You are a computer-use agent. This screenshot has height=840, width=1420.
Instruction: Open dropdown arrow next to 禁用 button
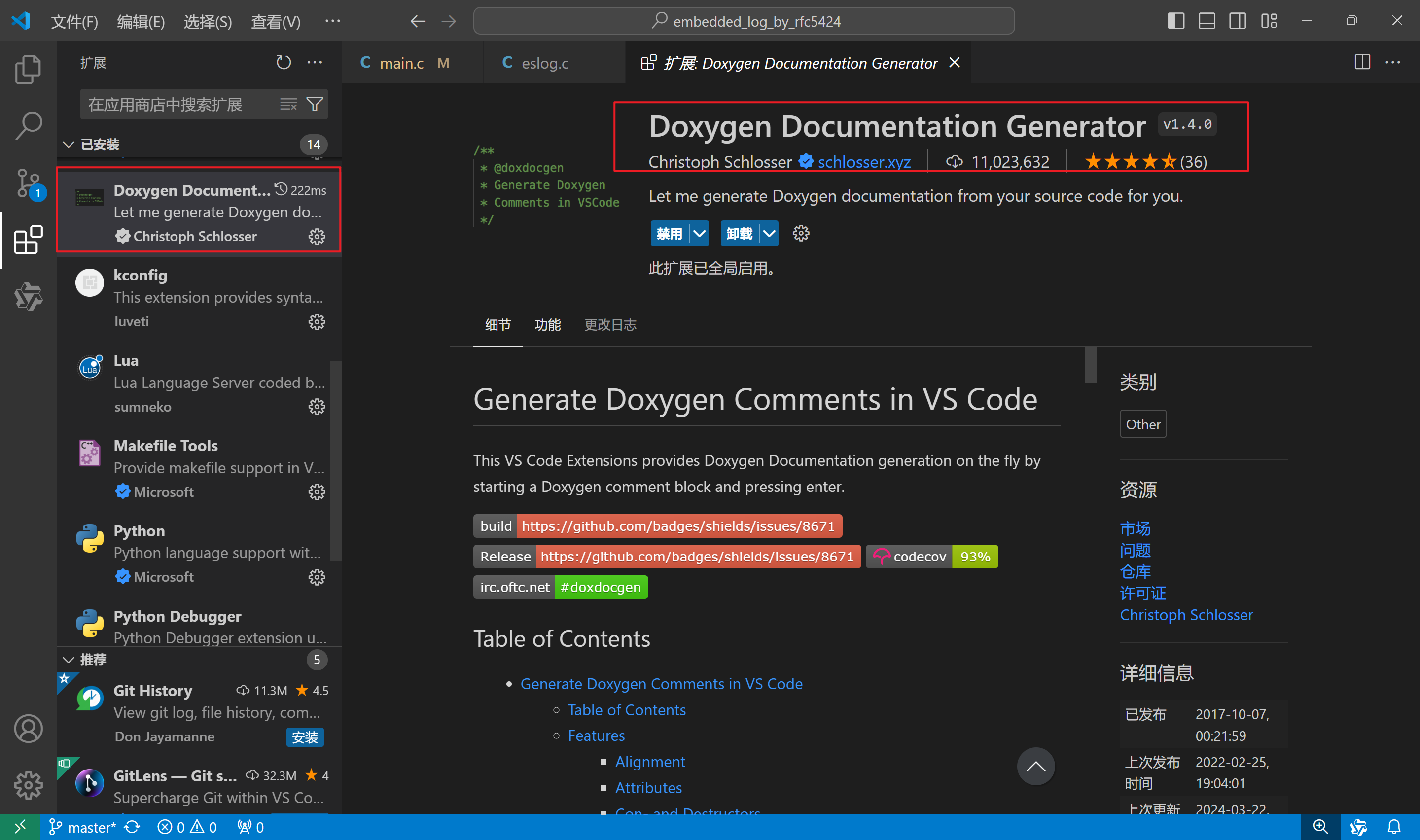tap(700, 233)
